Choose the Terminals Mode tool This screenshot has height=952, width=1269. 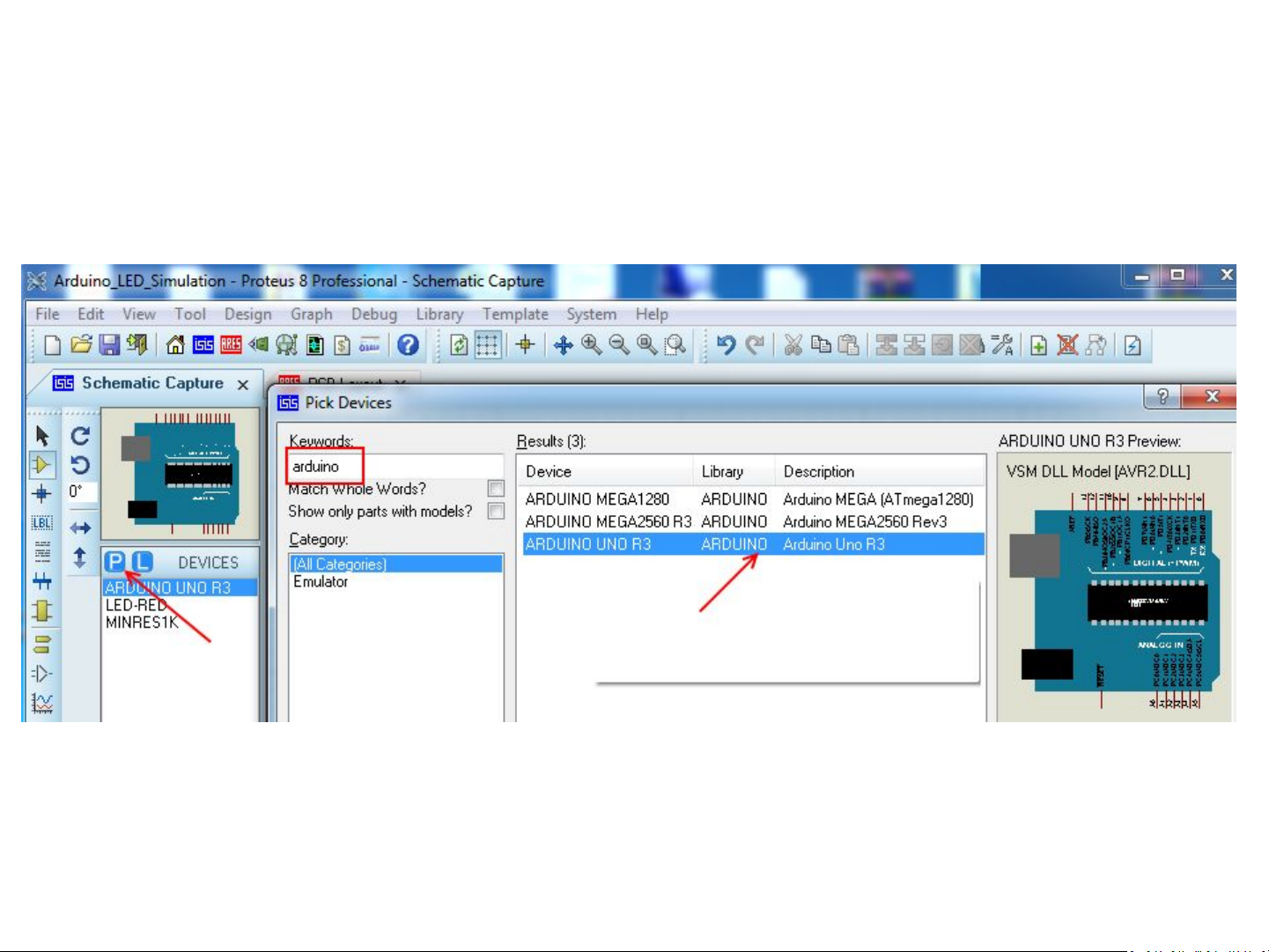(x=41, y=644)
